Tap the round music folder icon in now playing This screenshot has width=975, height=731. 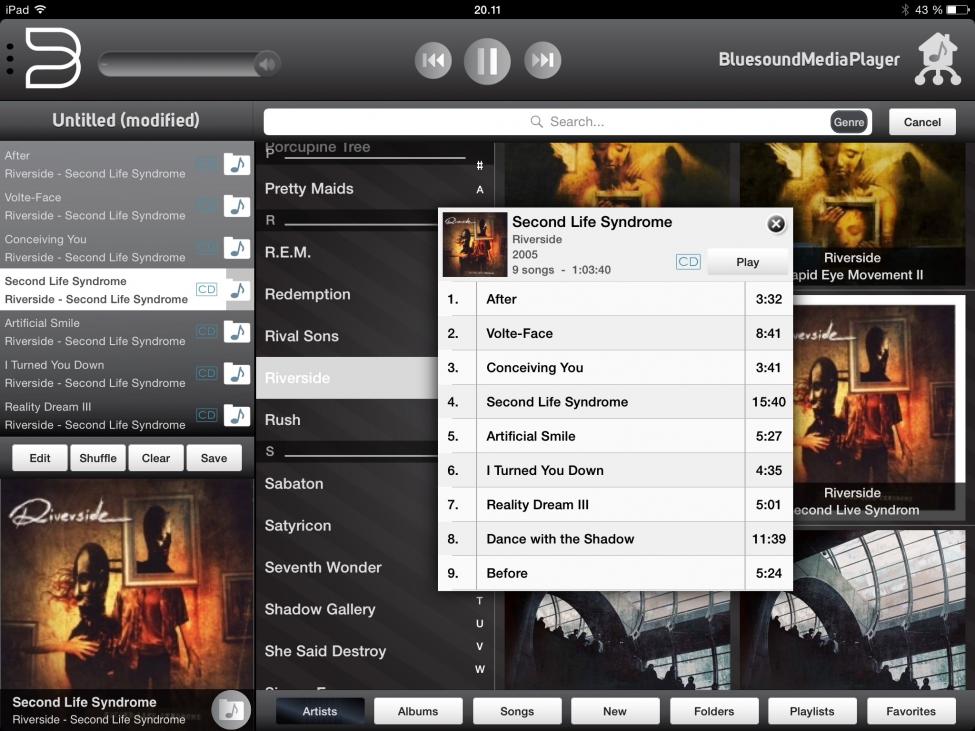pos(231,709)
